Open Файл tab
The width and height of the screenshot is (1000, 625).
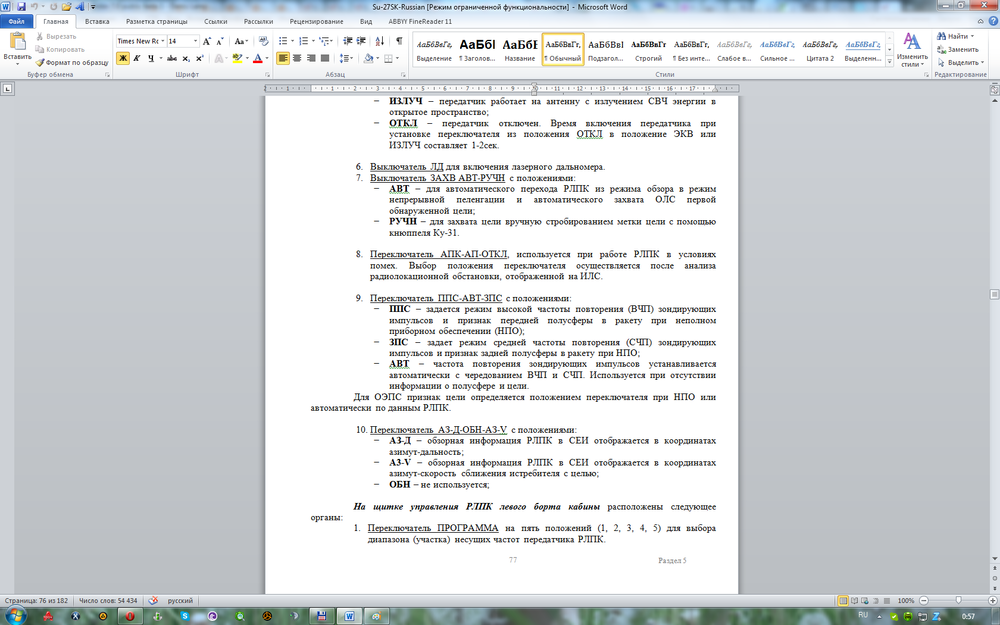17,21
